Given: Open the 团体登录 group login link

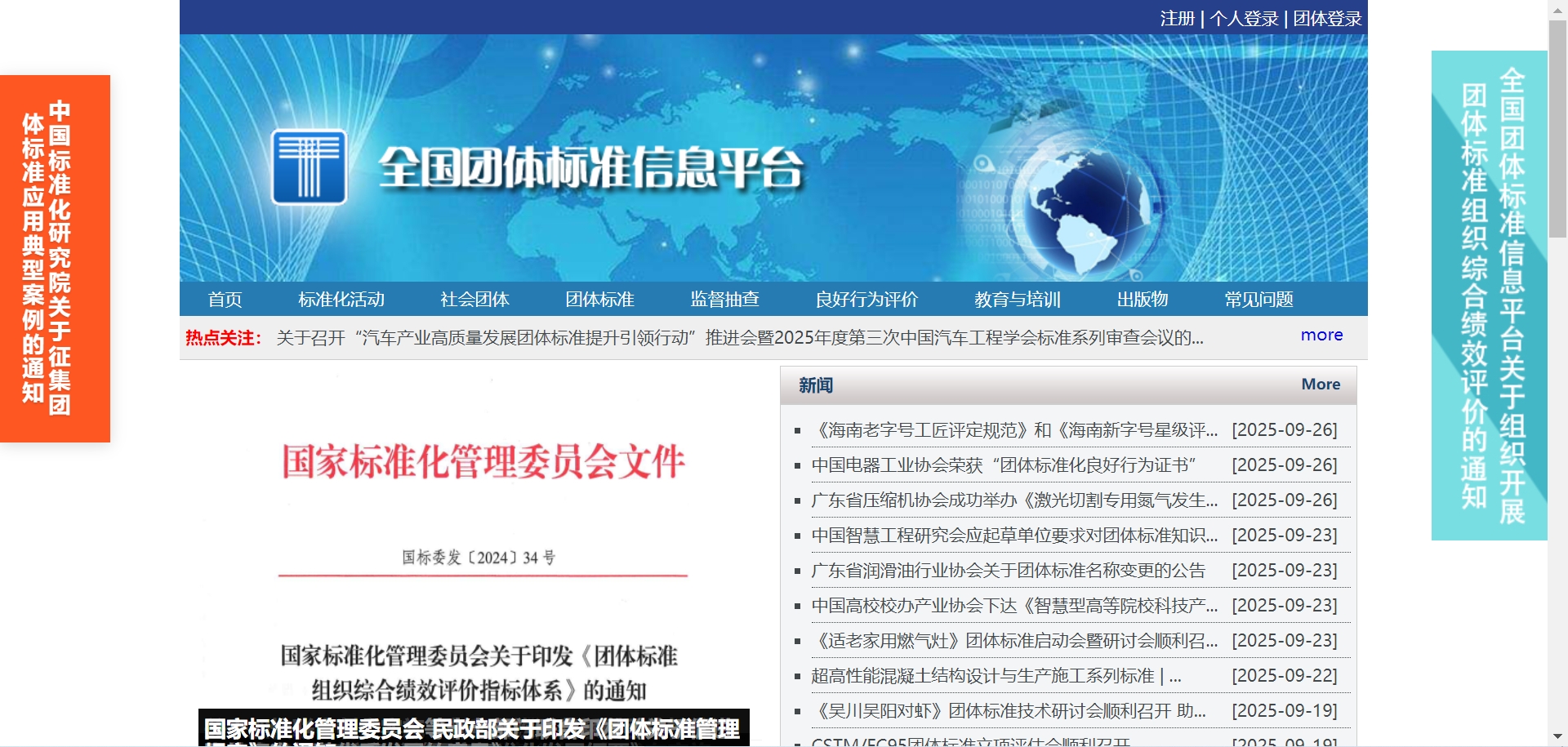Looking at the screenshot, I should coord(1327,18).
